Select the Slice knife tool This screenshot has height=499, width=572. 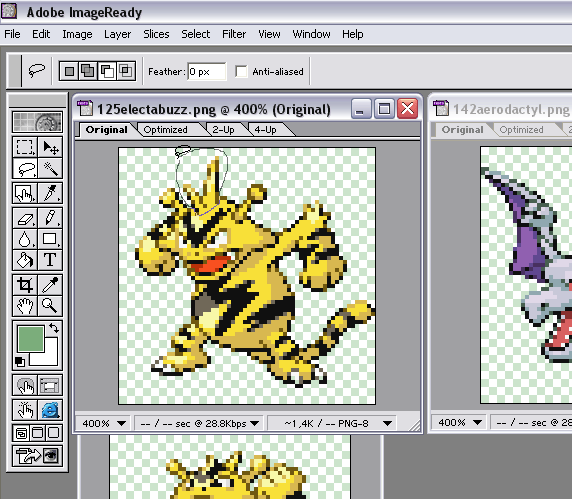tap(50, 193)
